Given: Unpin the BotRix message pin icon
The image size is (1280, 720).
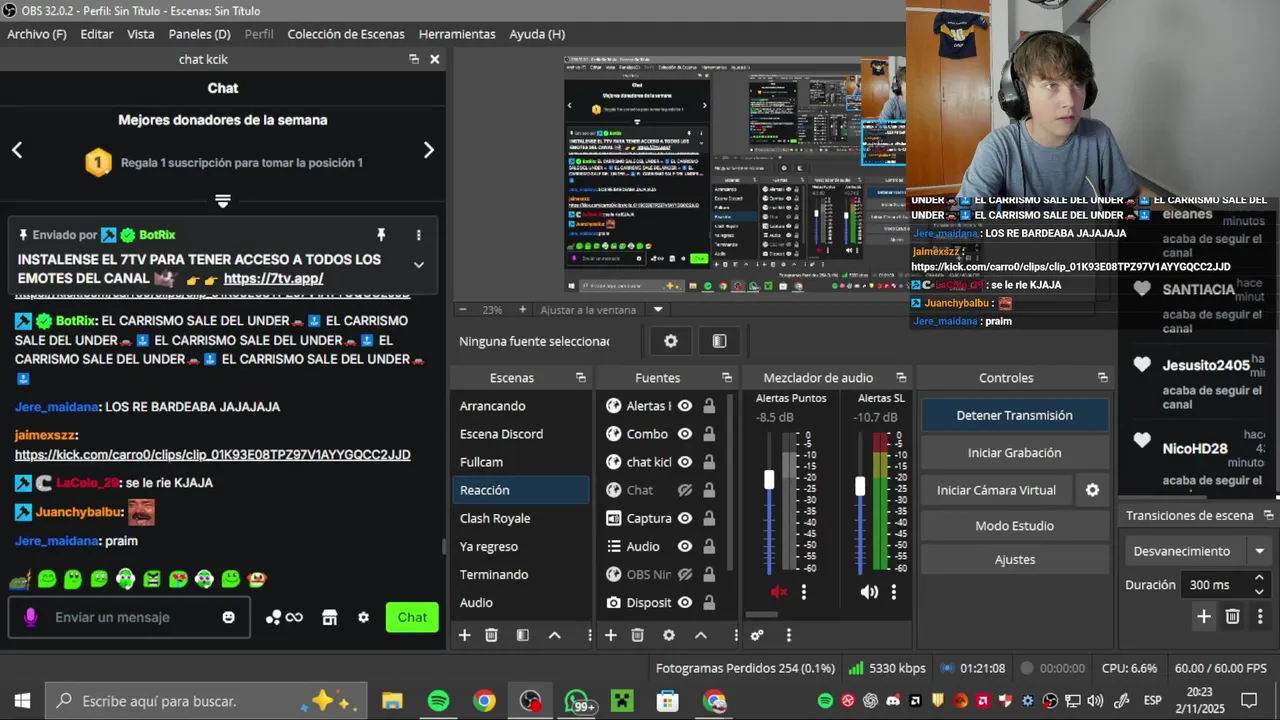Looking at the screenshot, I should click(x=381, y=235).
